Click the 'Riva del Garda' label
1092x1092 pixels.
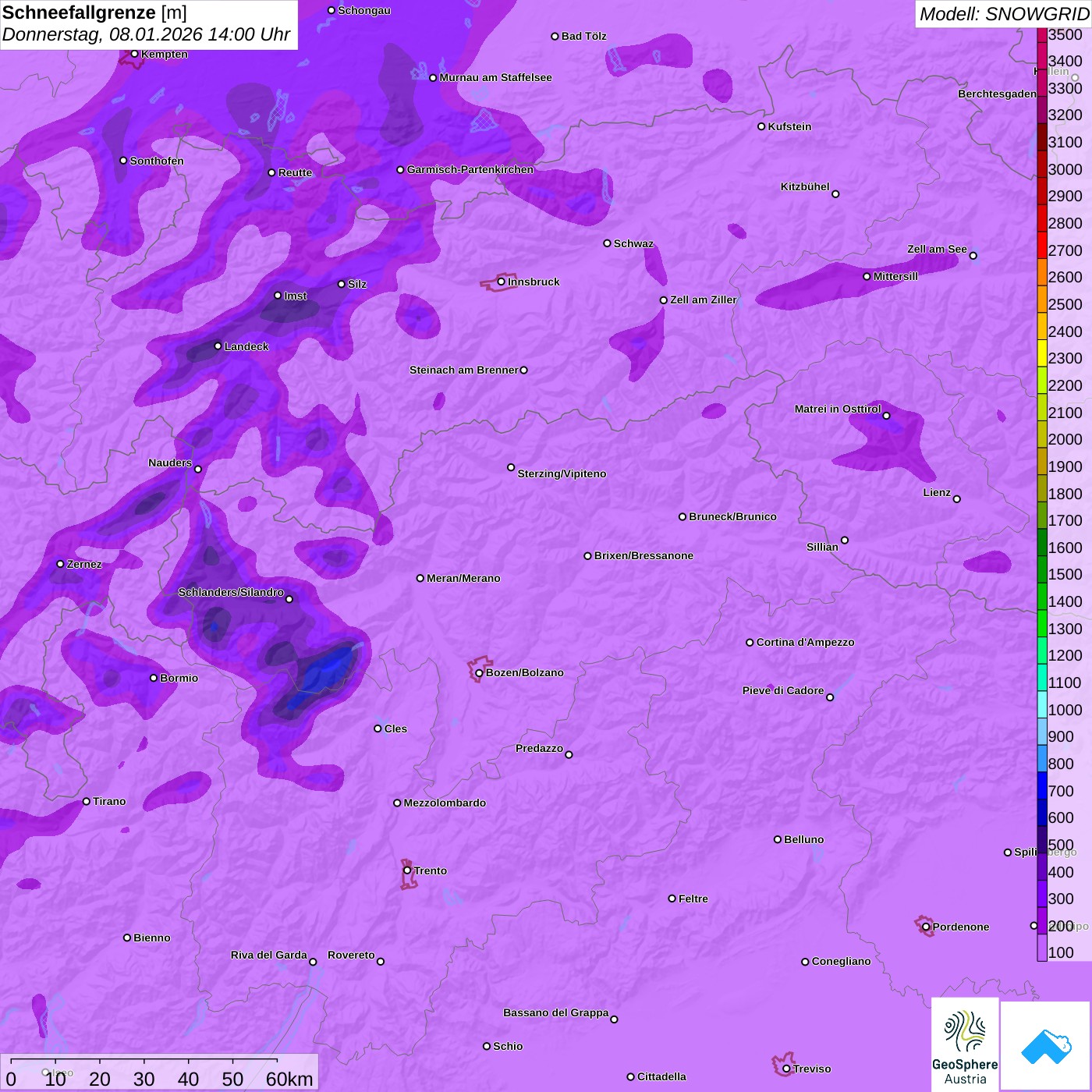click(x=269, y=955)
